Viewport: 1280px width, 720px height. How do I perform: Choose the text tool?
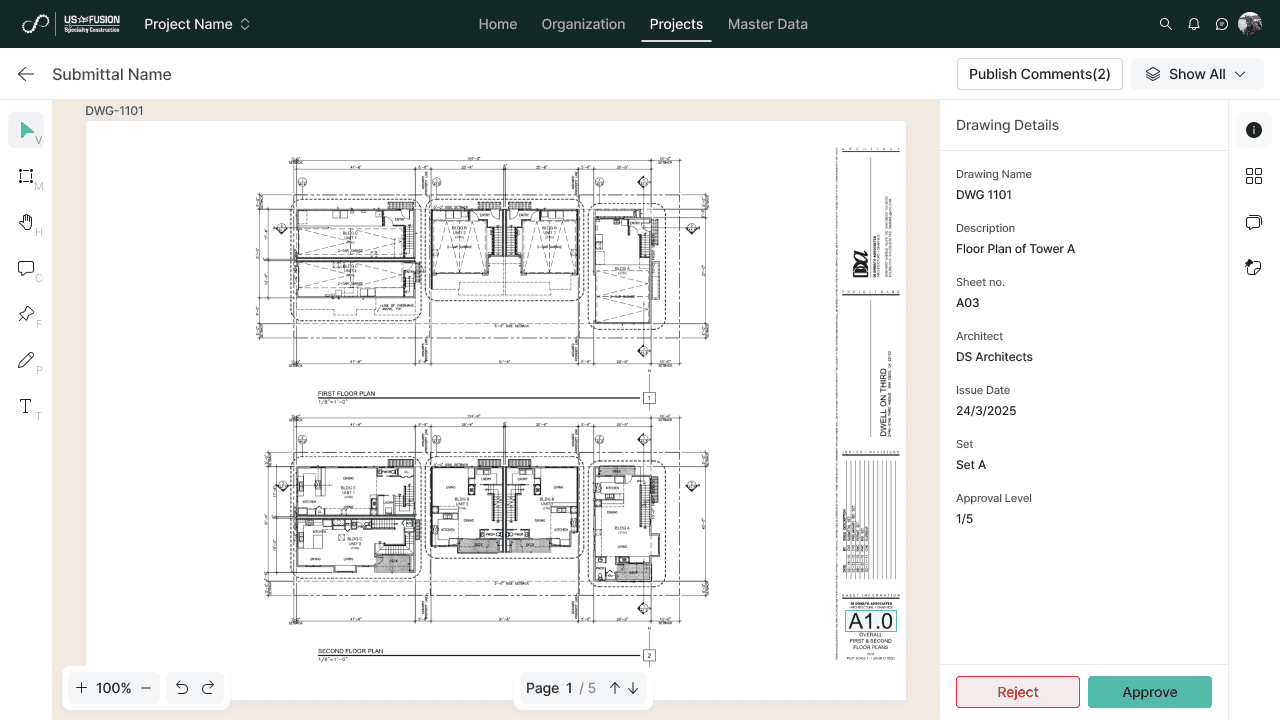(x=26, y=406)
